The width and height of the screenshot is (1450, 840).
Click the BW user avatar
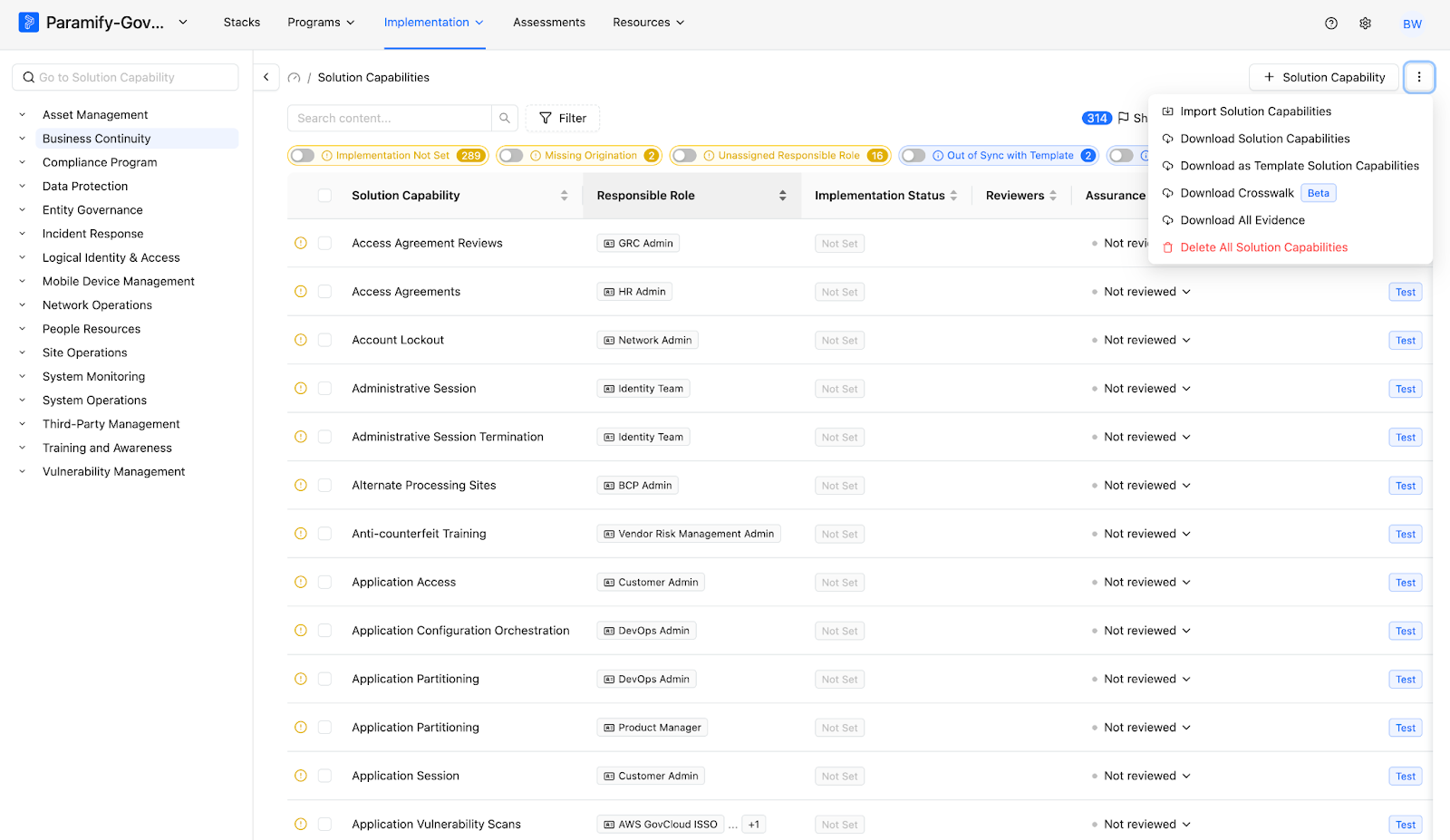[1412, 24]
